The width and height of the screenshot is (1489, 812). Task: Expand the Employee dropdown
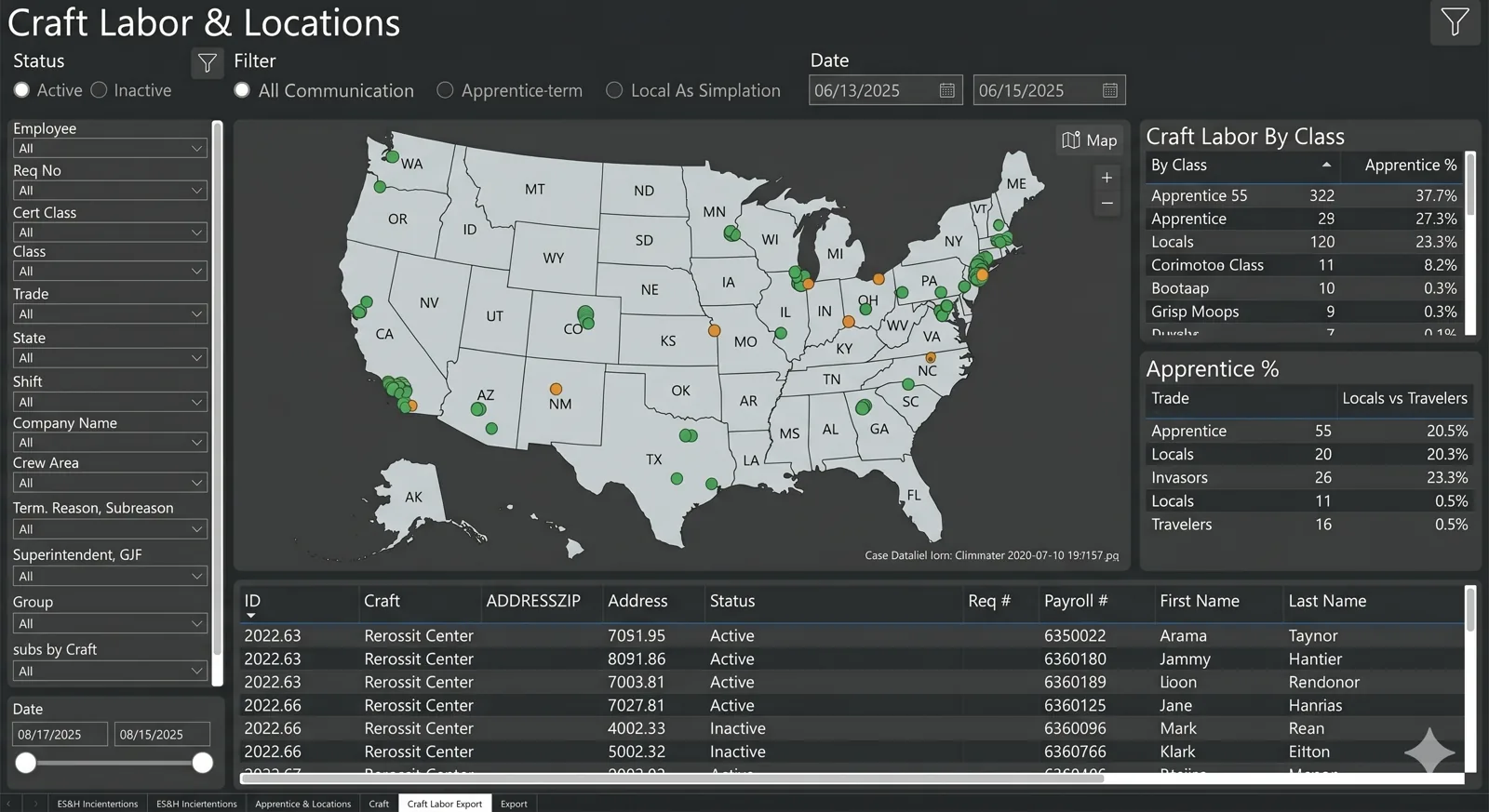coord(110,148)
